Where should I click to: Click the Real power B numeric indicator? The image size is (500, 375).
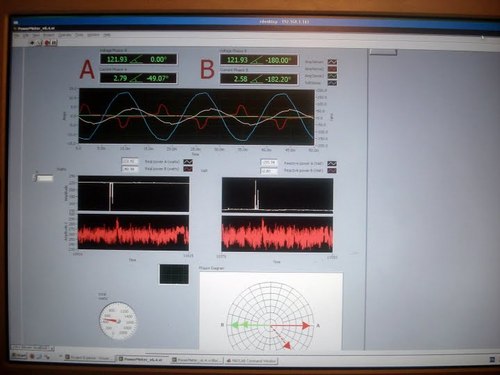pos(130,169)
